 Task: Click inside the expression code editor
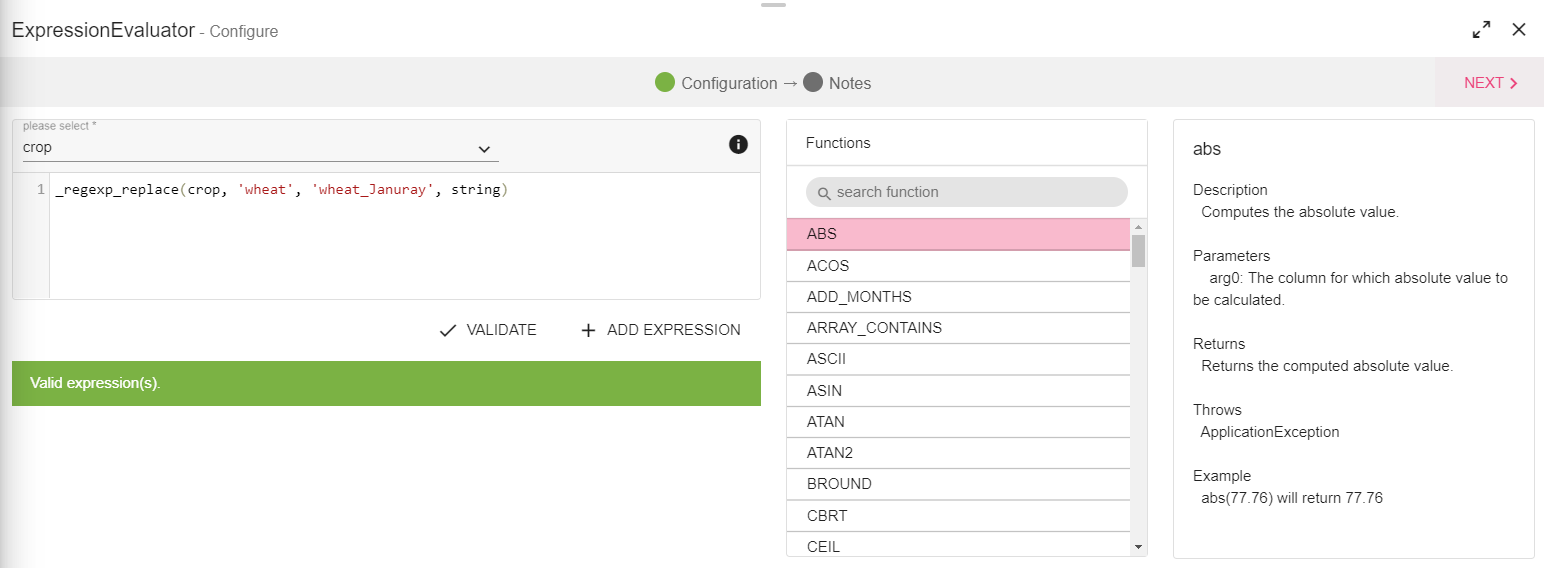coord(400,240)
